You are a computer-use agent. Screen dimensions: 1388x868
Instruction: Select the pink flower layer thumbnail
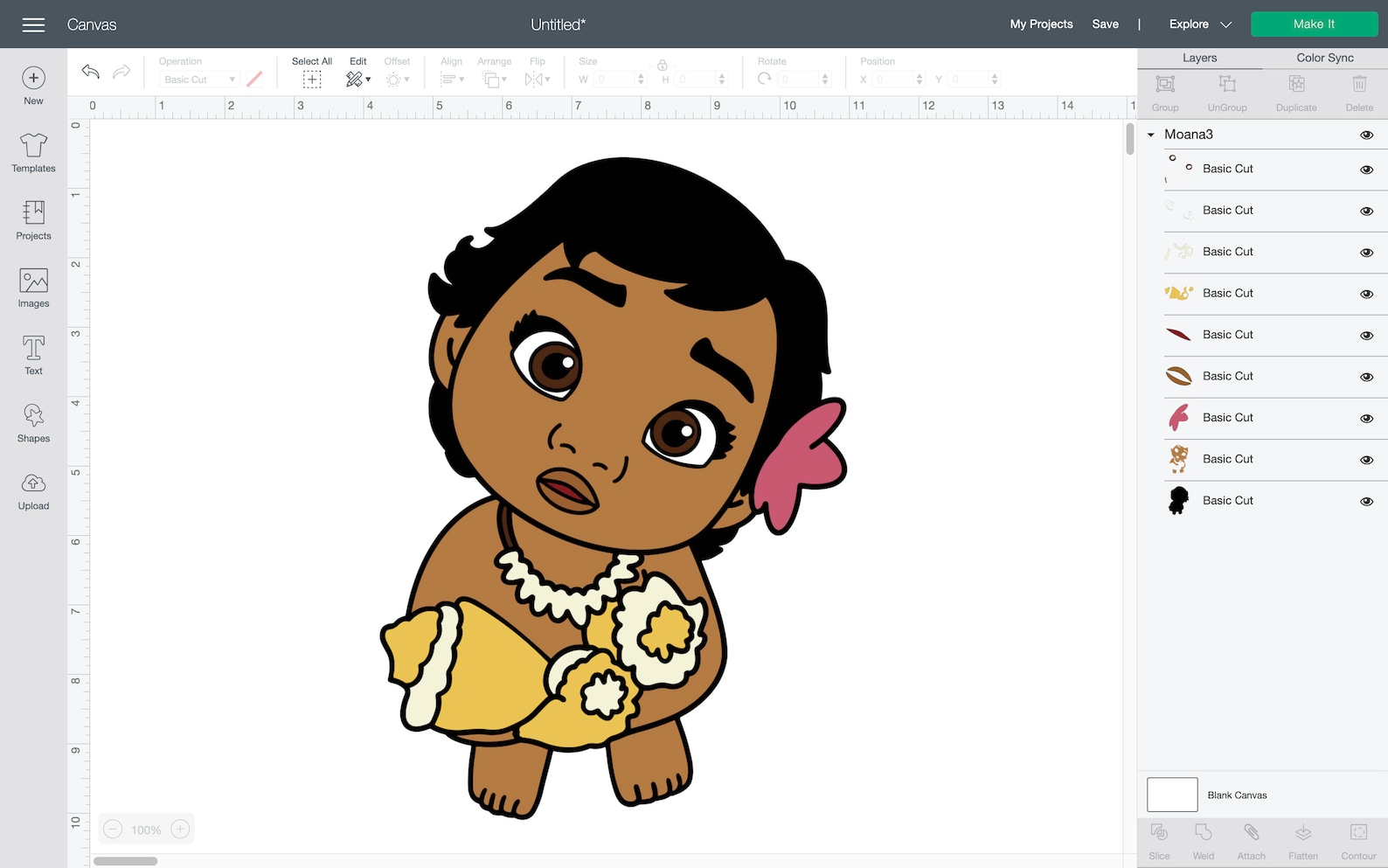tap(1179, 418)
